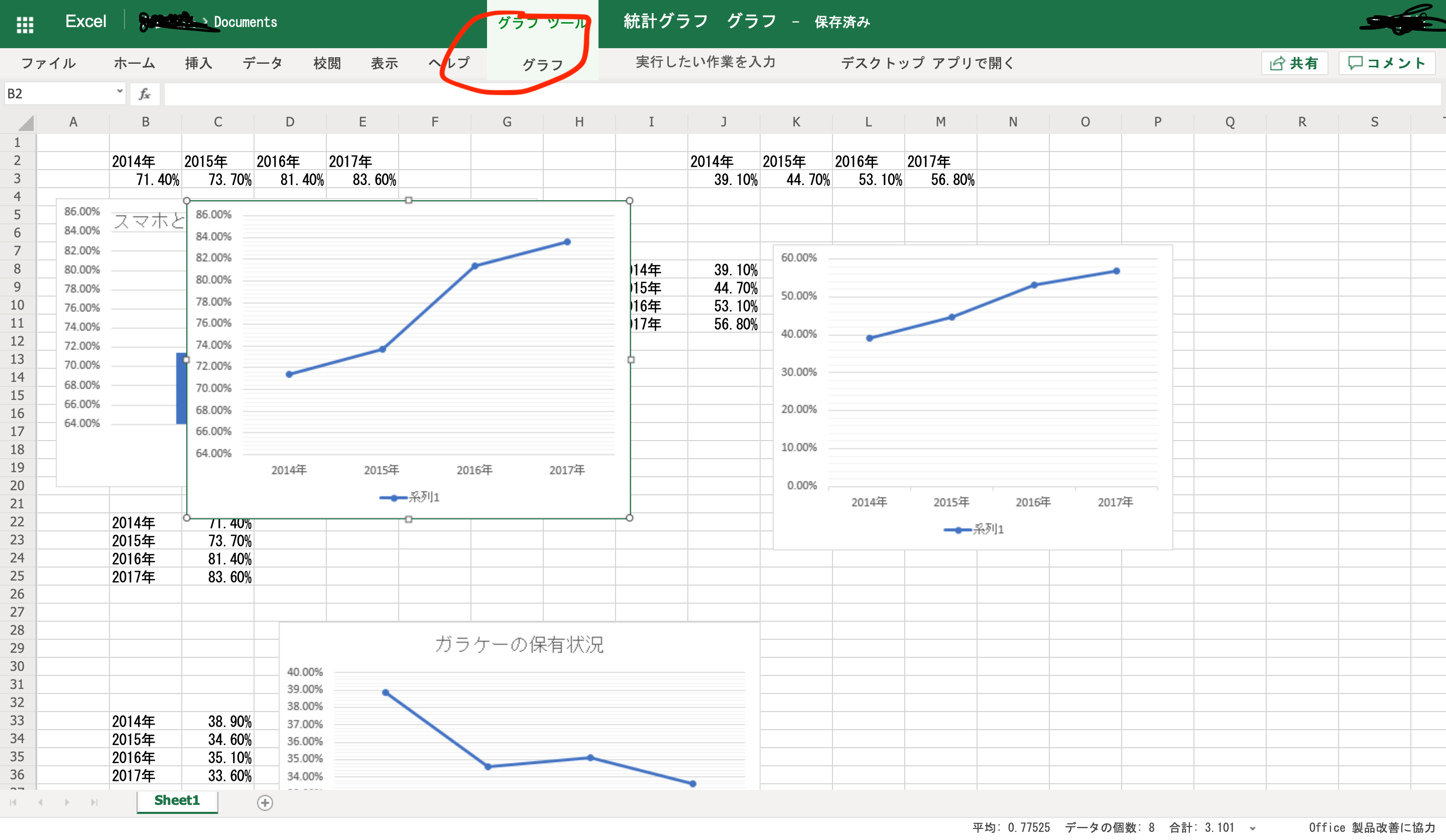Click the fx insert function icon
1446x840 pixels.
click(145, 94)
